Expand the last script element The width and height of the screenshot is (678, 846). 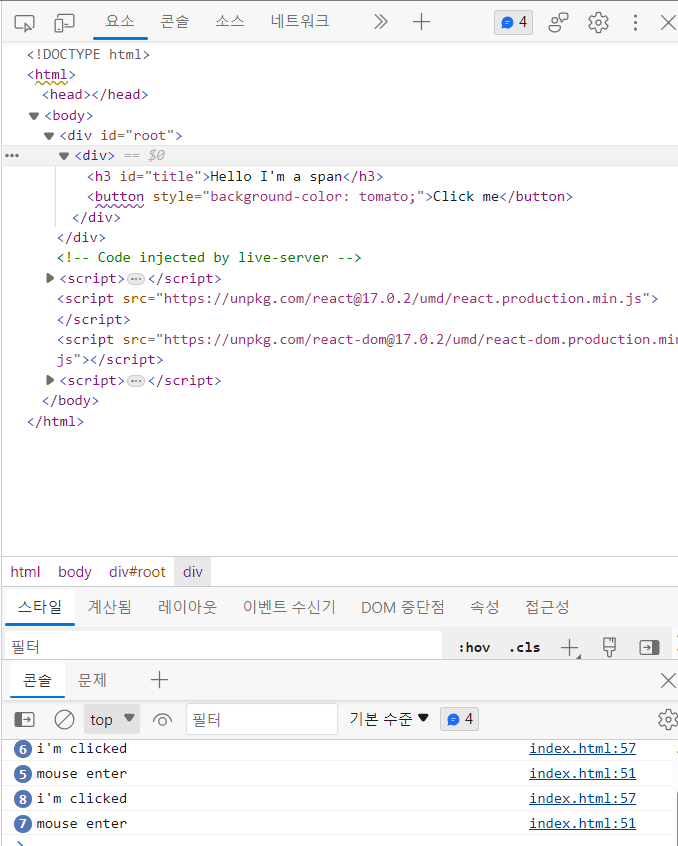(x=50, y=380)
